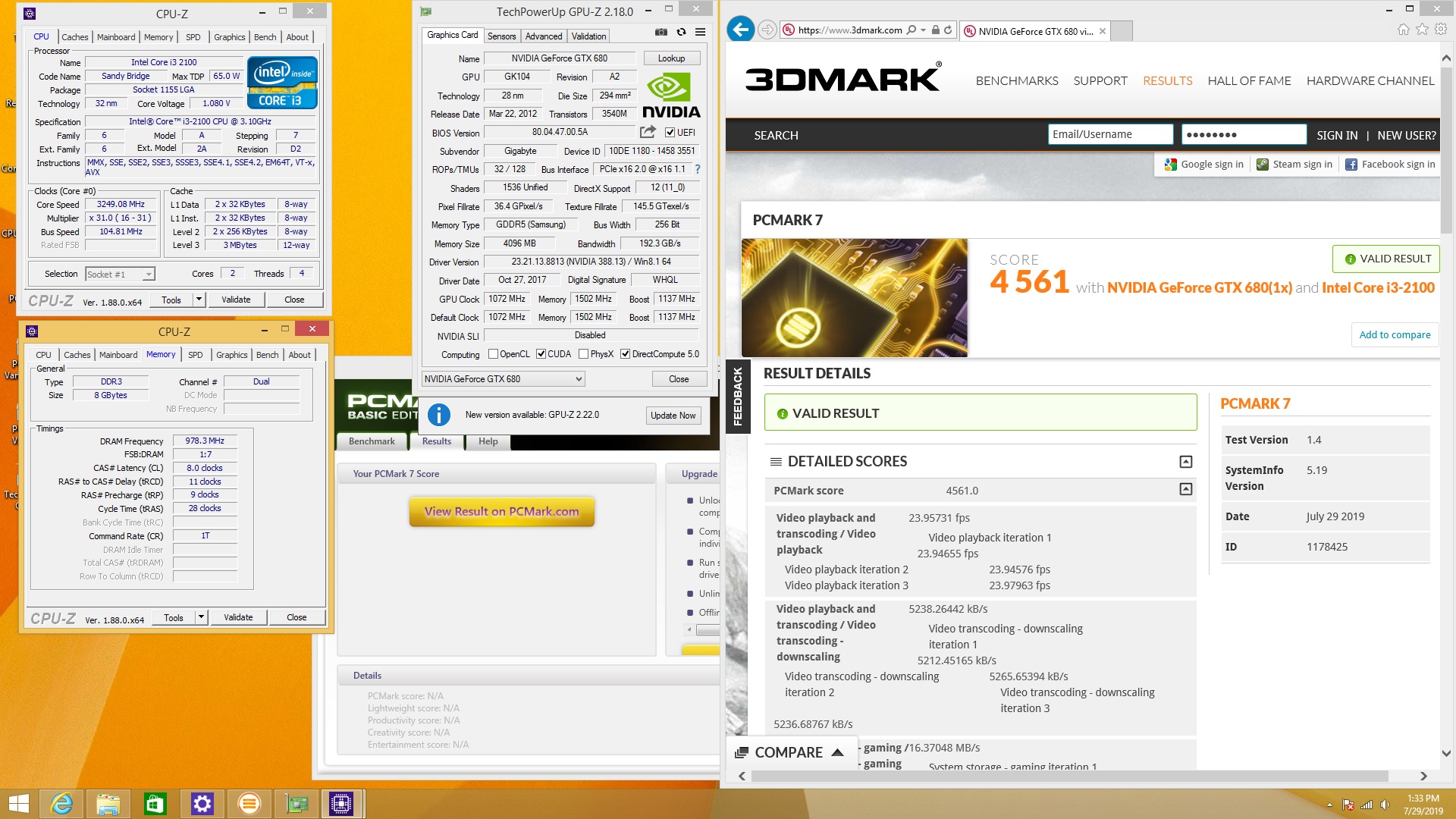This screenshot has height=819, width=1456.
Task: Click the GPU-Z update info icon
Action: 439,415
